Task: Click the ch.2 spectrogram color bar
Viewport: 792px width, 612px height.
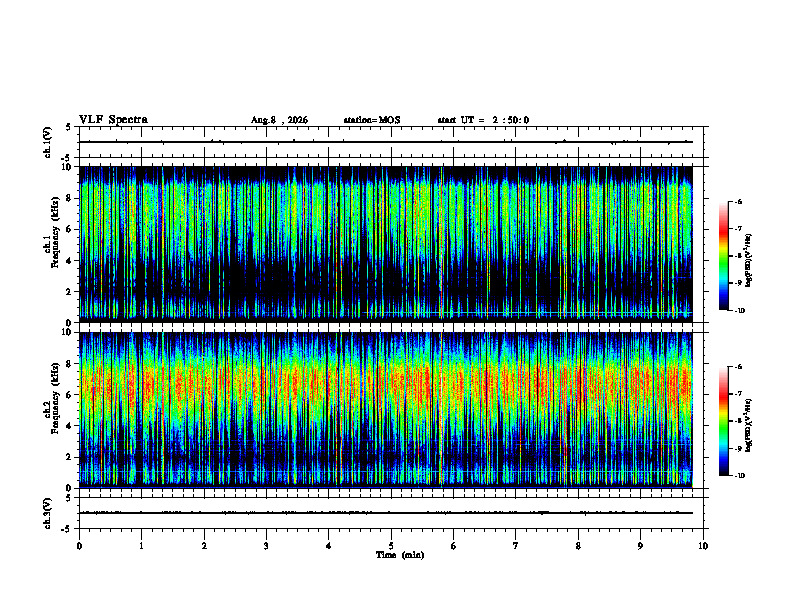Action: pyautogui.click(x=723, y=421)
